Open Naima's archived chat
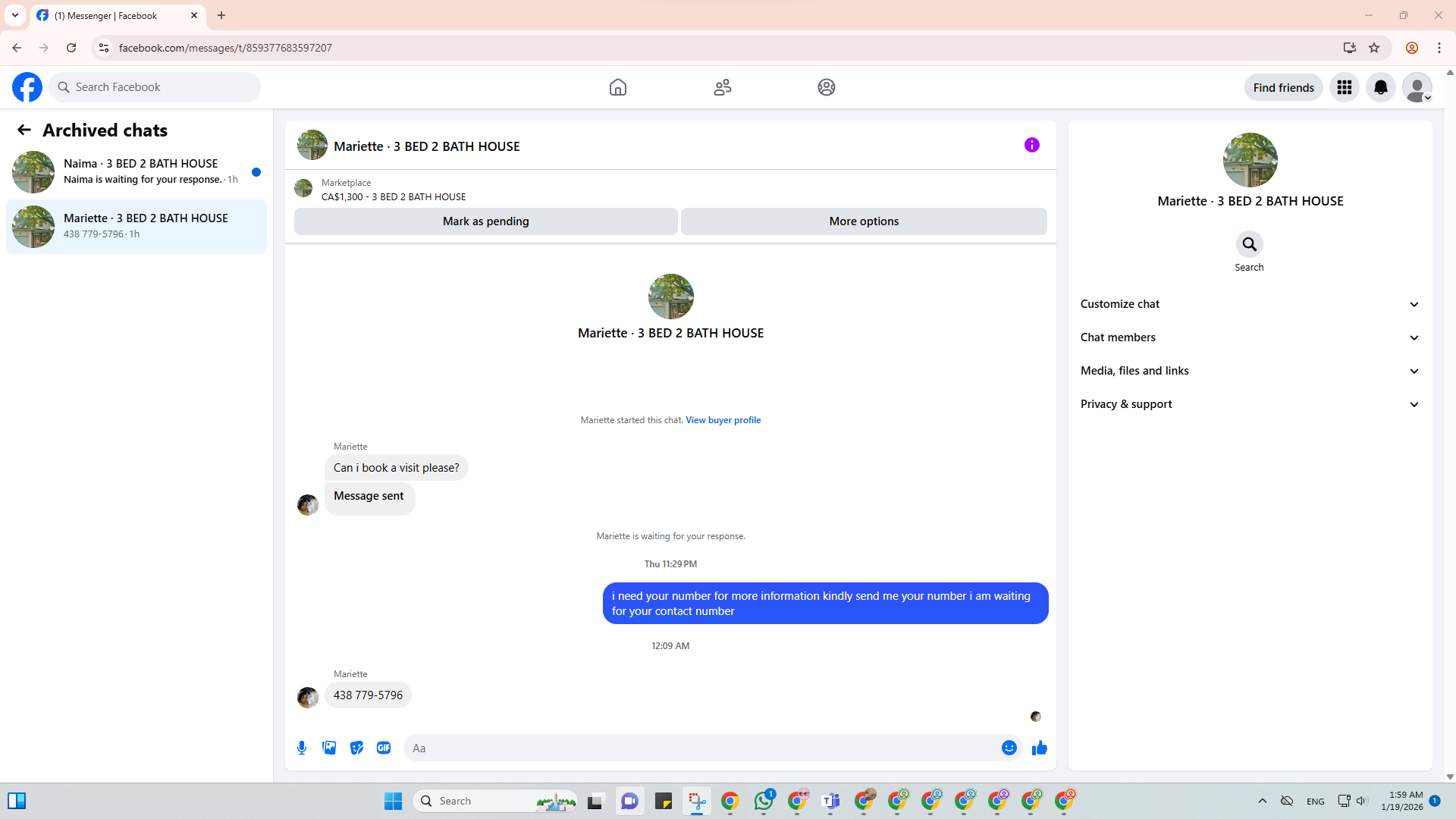This screenshot has height=819, width=1456. click(x=136, y=171)
